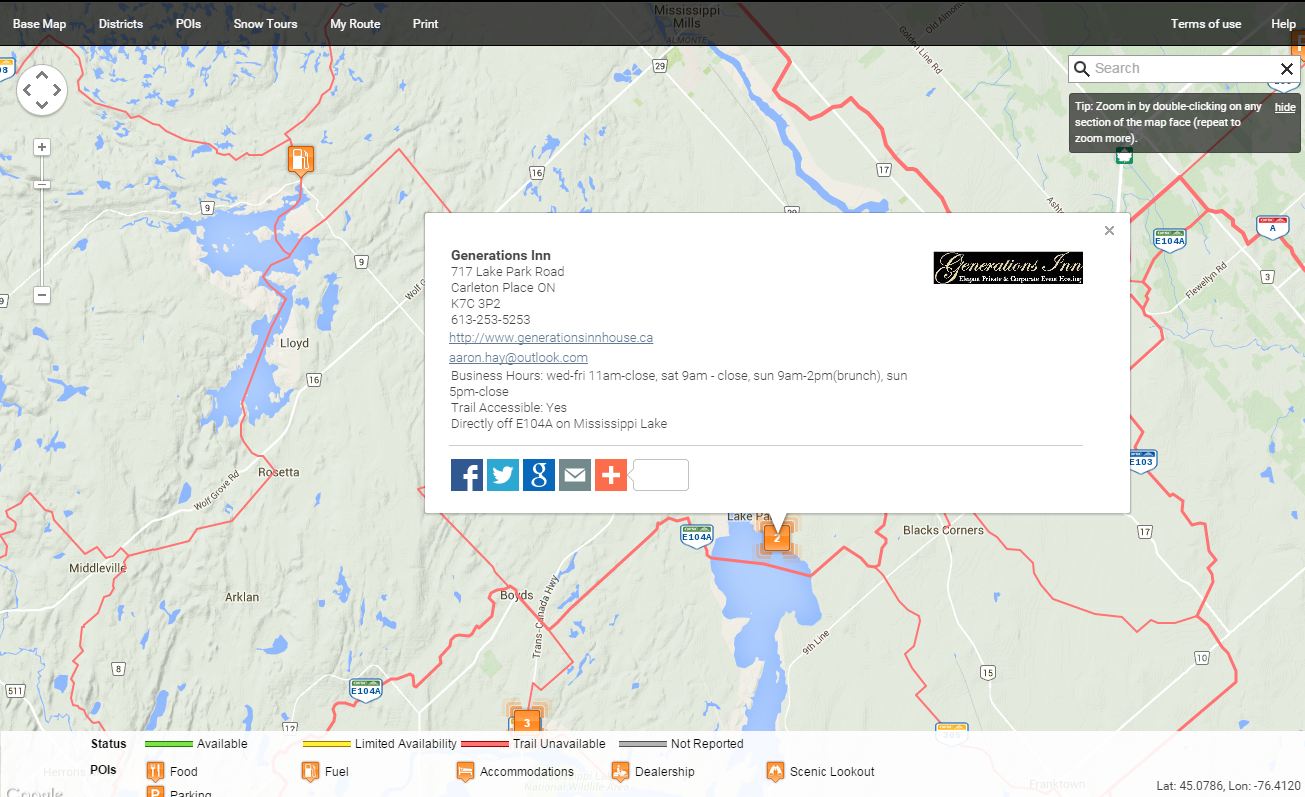Viewport: 1305px width, 797px height.
Task: Zoom in using the plus button
Action: tap(42, 147)
